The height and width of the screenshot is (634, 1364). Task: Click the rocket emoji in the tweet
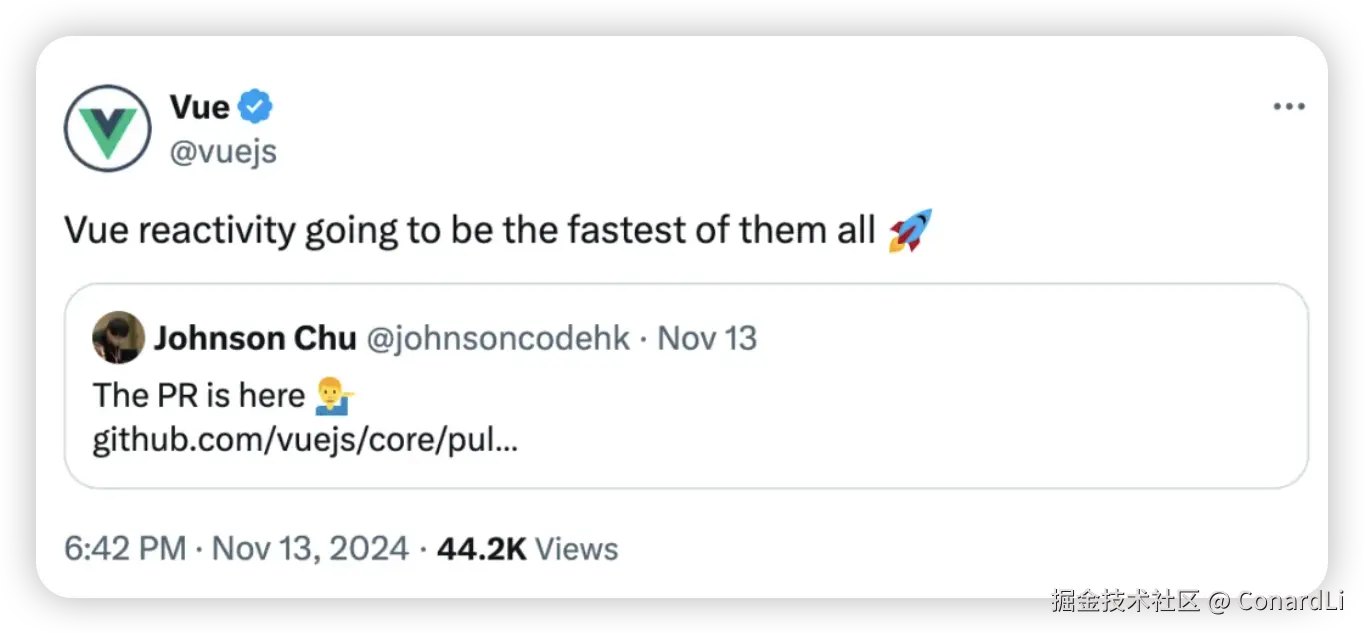[x=910, y=231]
